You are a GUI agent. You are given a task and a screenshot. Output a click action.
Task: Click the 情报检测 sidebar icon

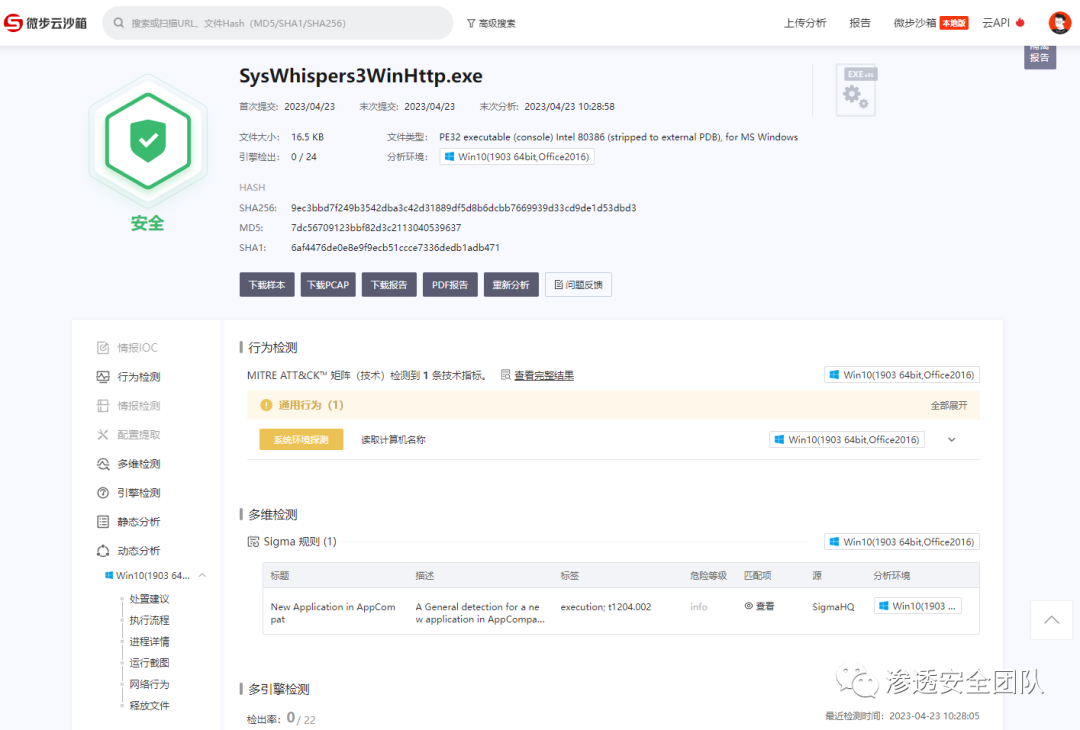[x=103, y=406]
